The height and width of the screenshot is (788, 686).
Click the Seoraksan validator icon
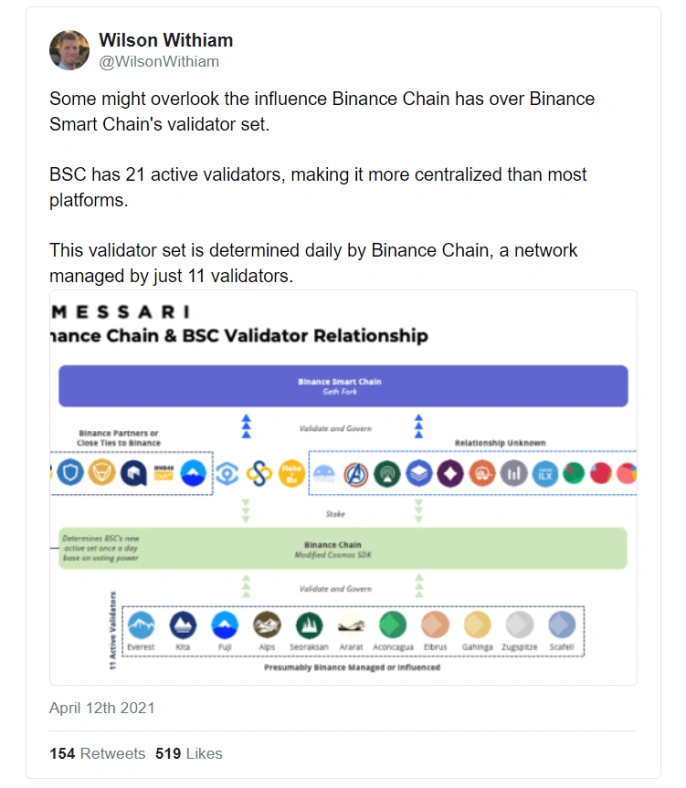coord(309,625)
